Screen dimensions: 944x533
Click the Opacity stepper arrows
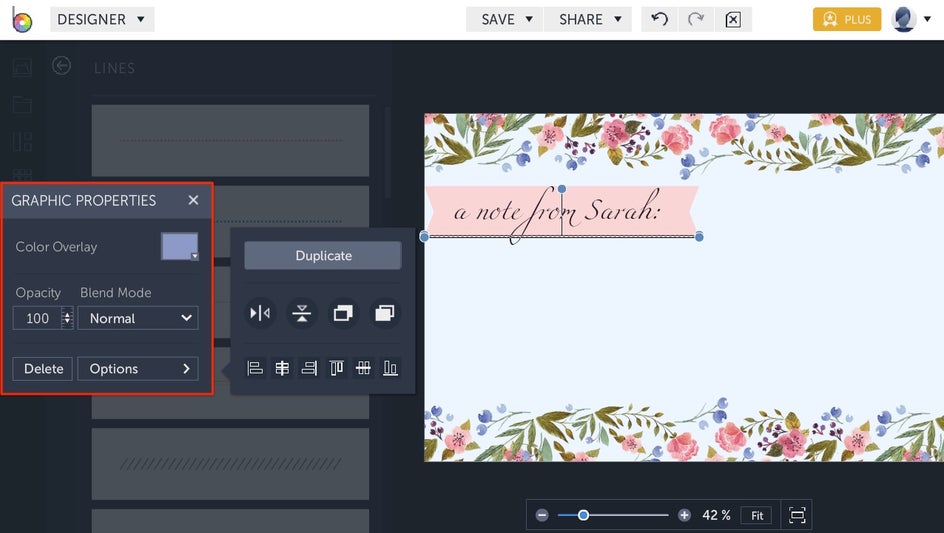tap(67, 318)
